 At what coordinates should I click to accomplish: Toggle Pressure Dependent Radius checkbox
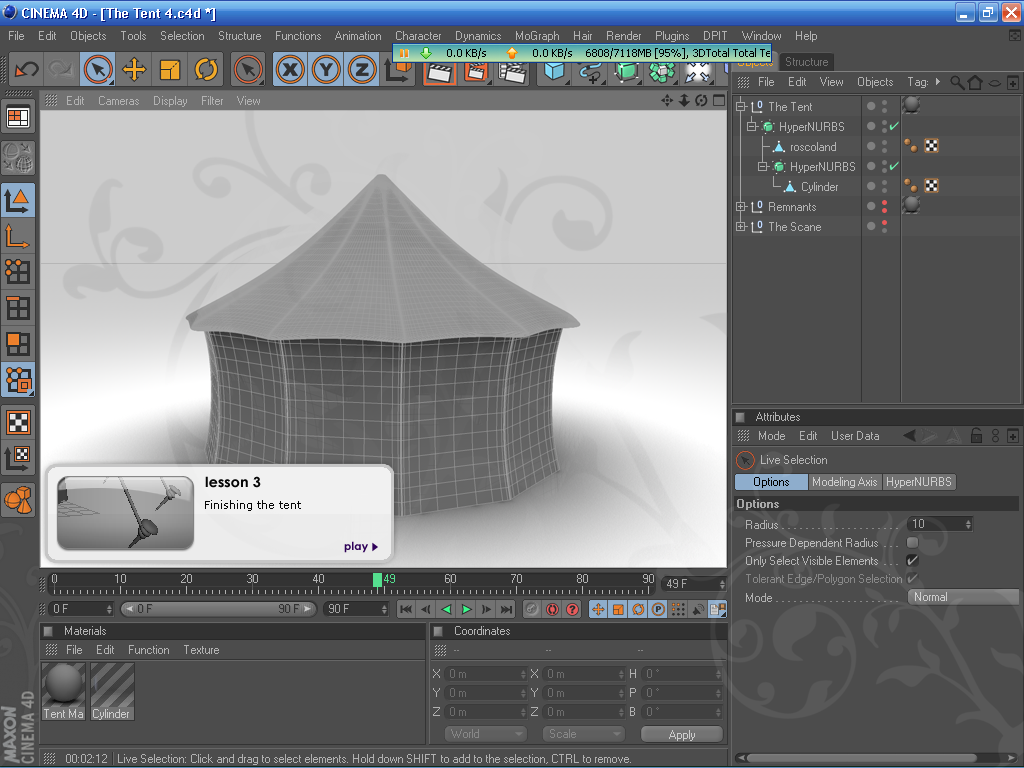[x=912, y=543]
